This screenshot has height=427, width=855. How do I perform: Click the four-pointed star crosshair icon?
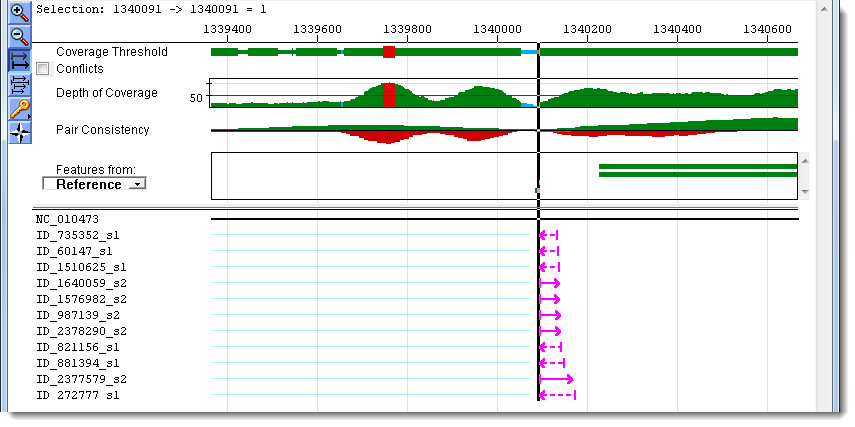pyautogui.click(x=20, y=133)
